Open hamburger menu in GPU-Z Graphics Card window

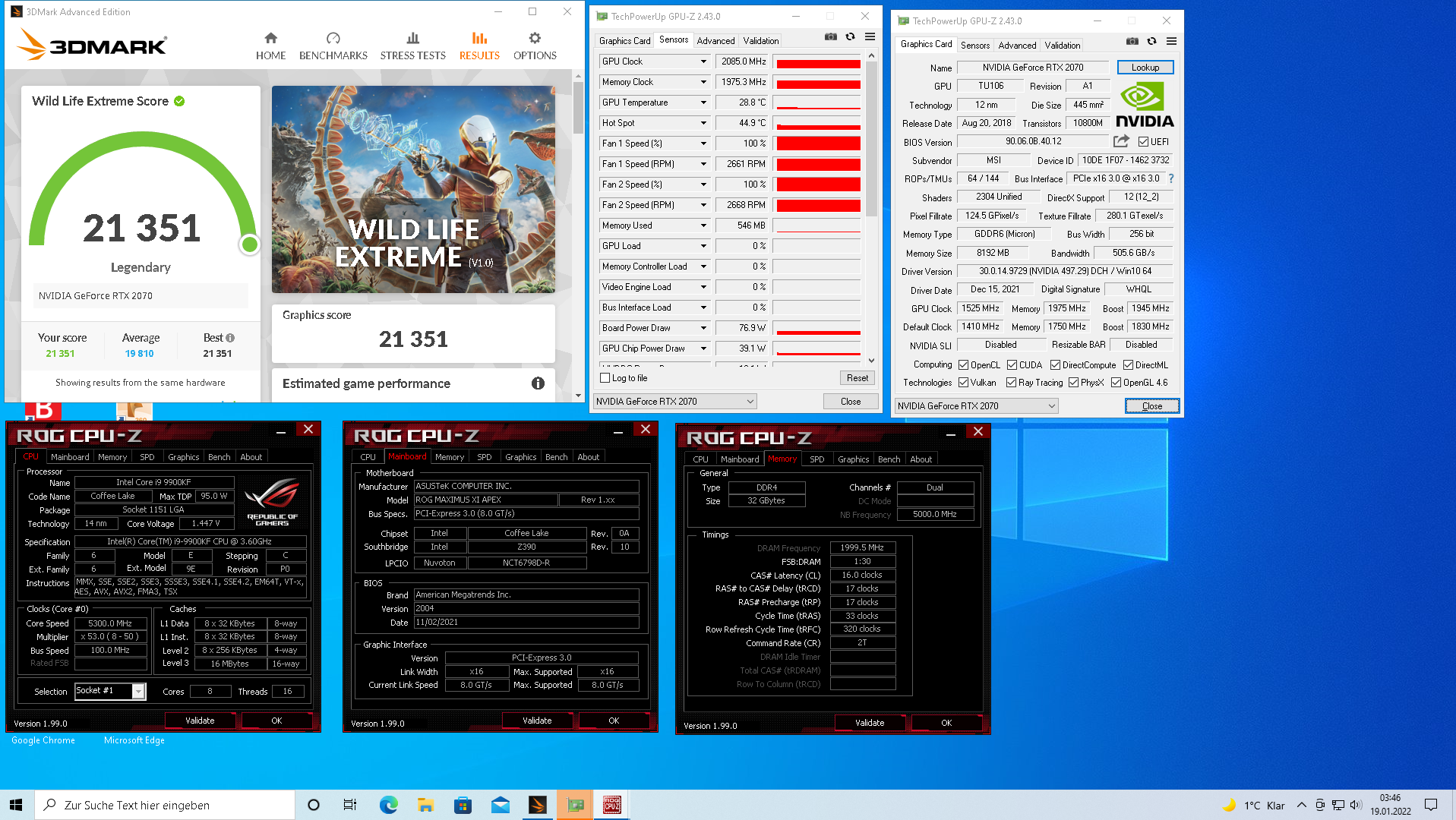click(1171, 41)
